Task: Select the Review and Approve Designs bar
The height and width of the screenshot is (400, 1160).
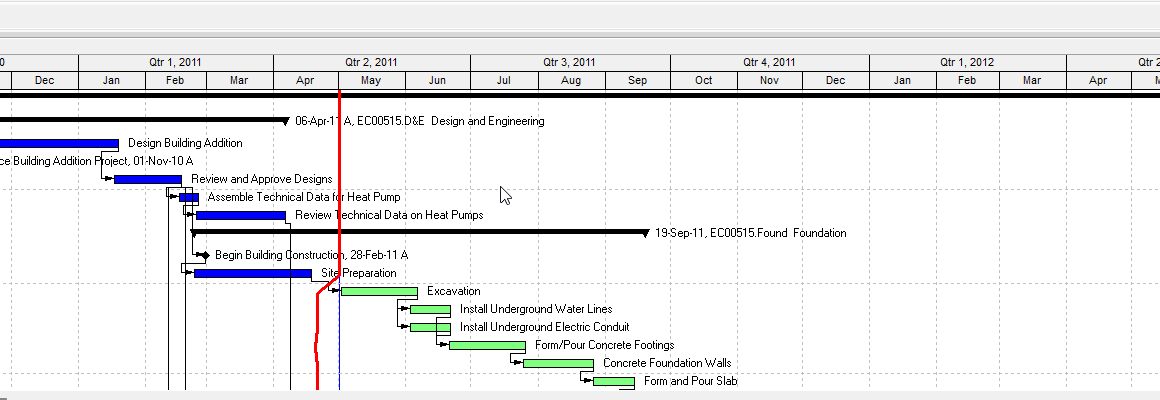Action: (x=148, y=180)
